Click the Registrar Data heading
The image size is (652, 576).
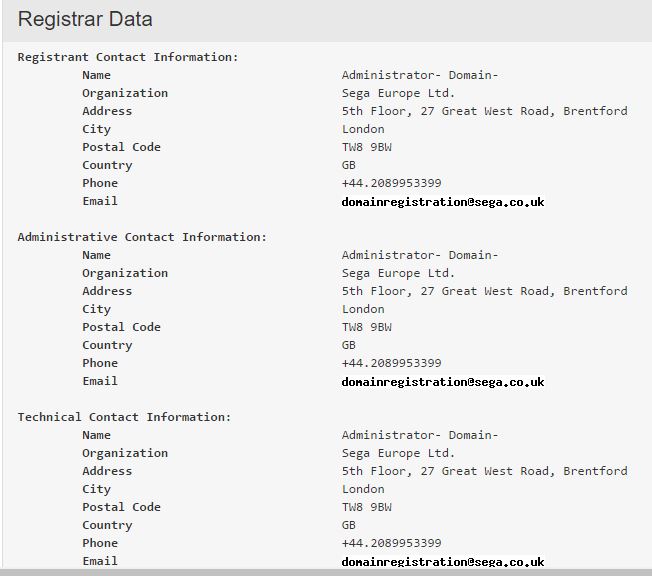tap(85, 20)
